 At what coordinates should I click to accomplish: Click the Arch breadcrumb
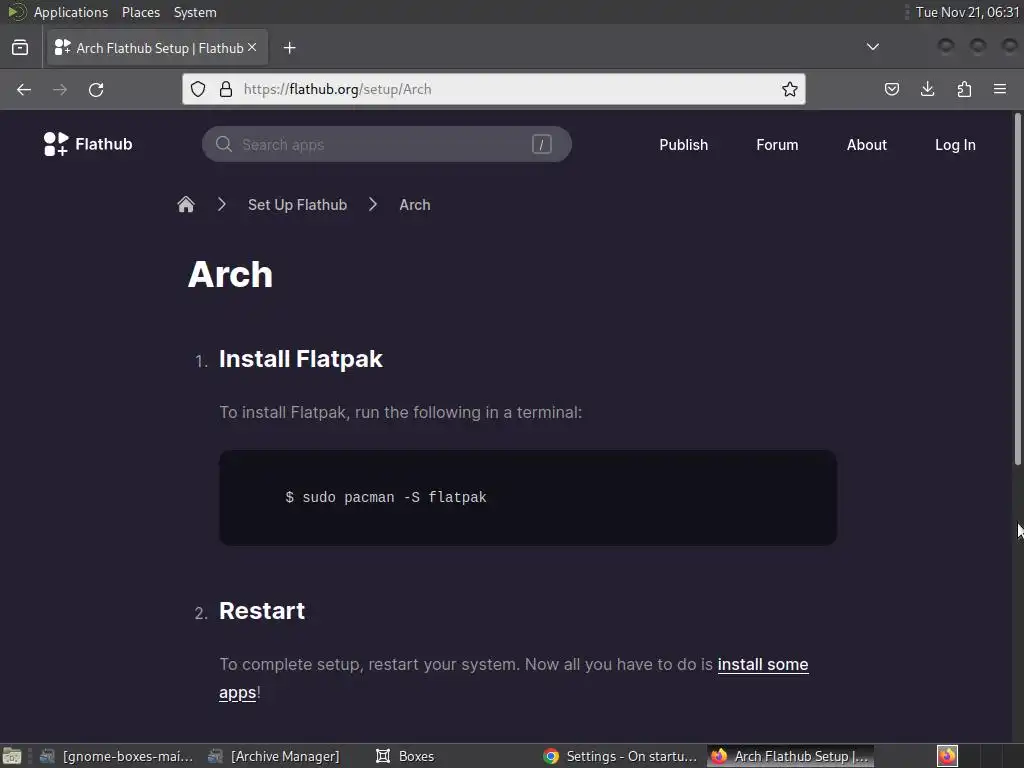coord(415,205)
